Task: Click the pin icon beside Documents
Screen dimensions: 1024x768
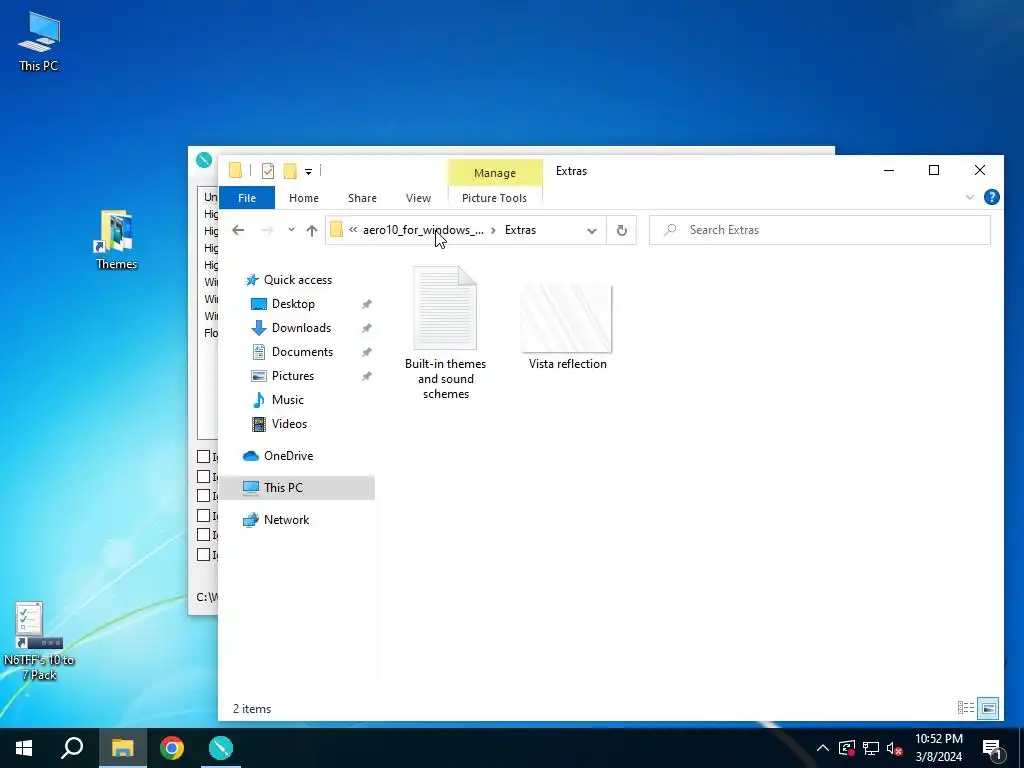Action: 366,352
